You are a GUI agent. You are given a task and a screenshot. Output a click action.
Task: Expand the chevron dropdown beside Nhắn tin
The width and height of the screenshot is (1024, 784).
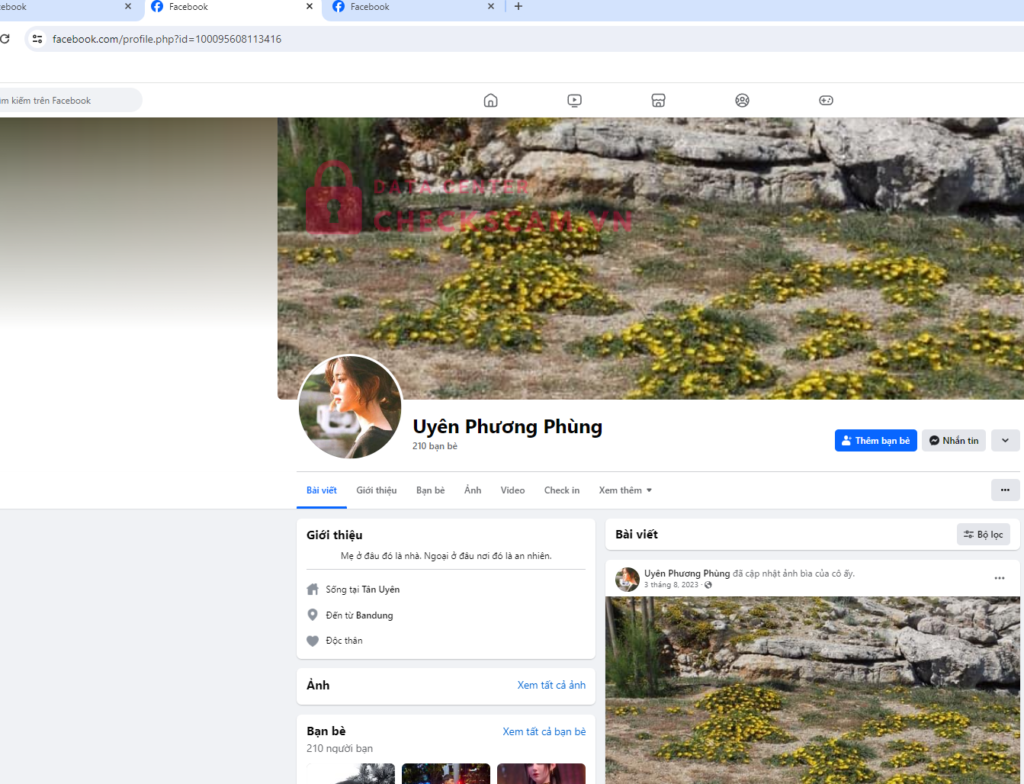pos(1005,441)
